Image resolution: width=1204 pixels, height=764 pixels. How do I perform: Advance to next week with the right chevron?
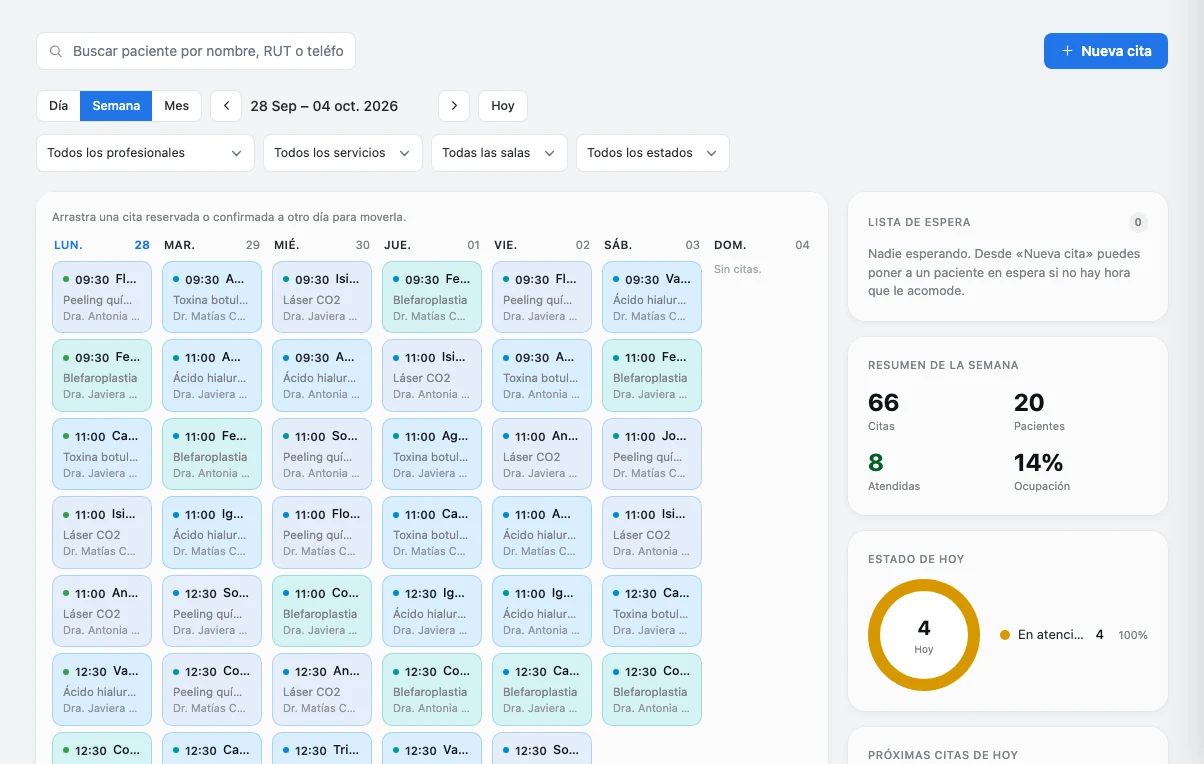[454, 106]
